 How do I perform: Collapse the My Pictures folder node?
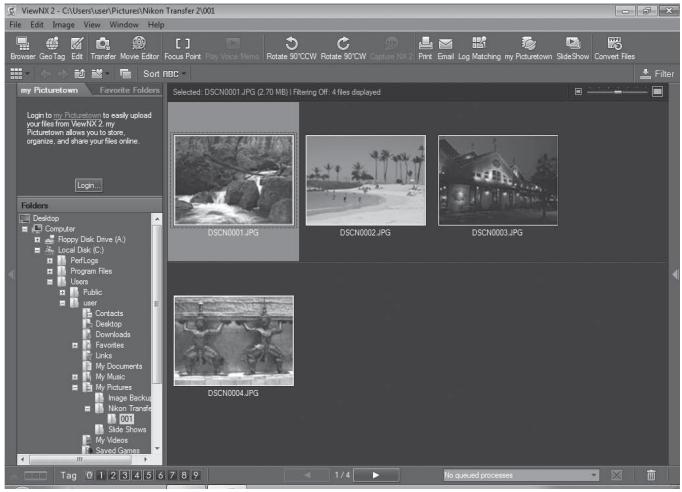75,387
